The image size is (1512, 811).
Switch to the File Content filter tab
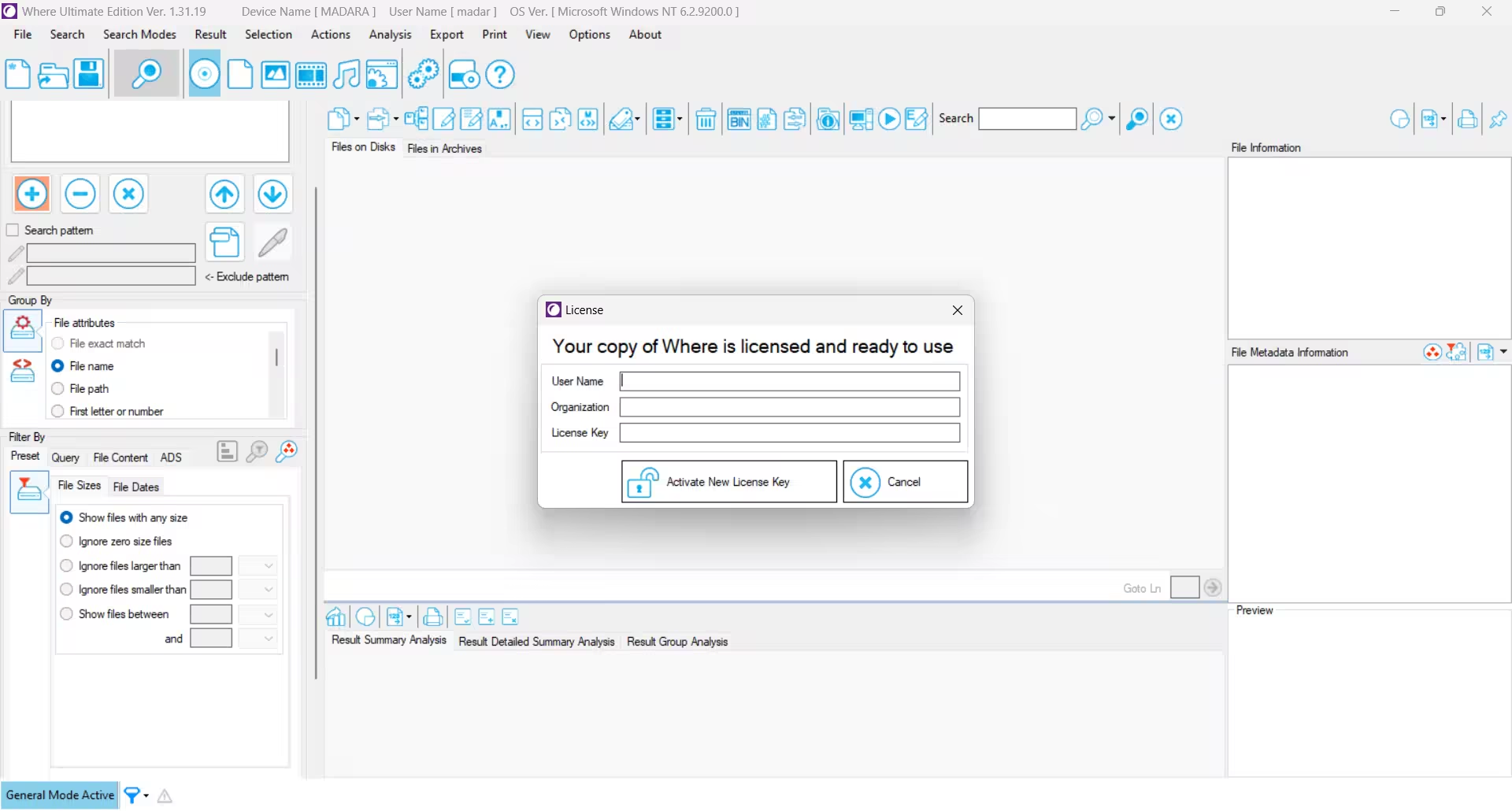[120, 457]
